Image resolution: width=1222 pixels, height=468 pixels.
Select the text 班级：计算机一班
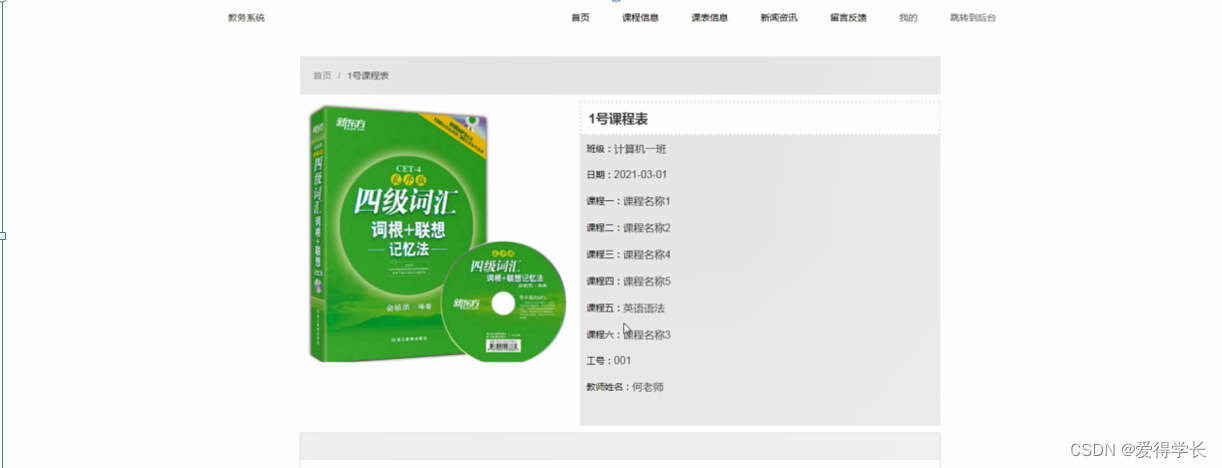[626, 149]
